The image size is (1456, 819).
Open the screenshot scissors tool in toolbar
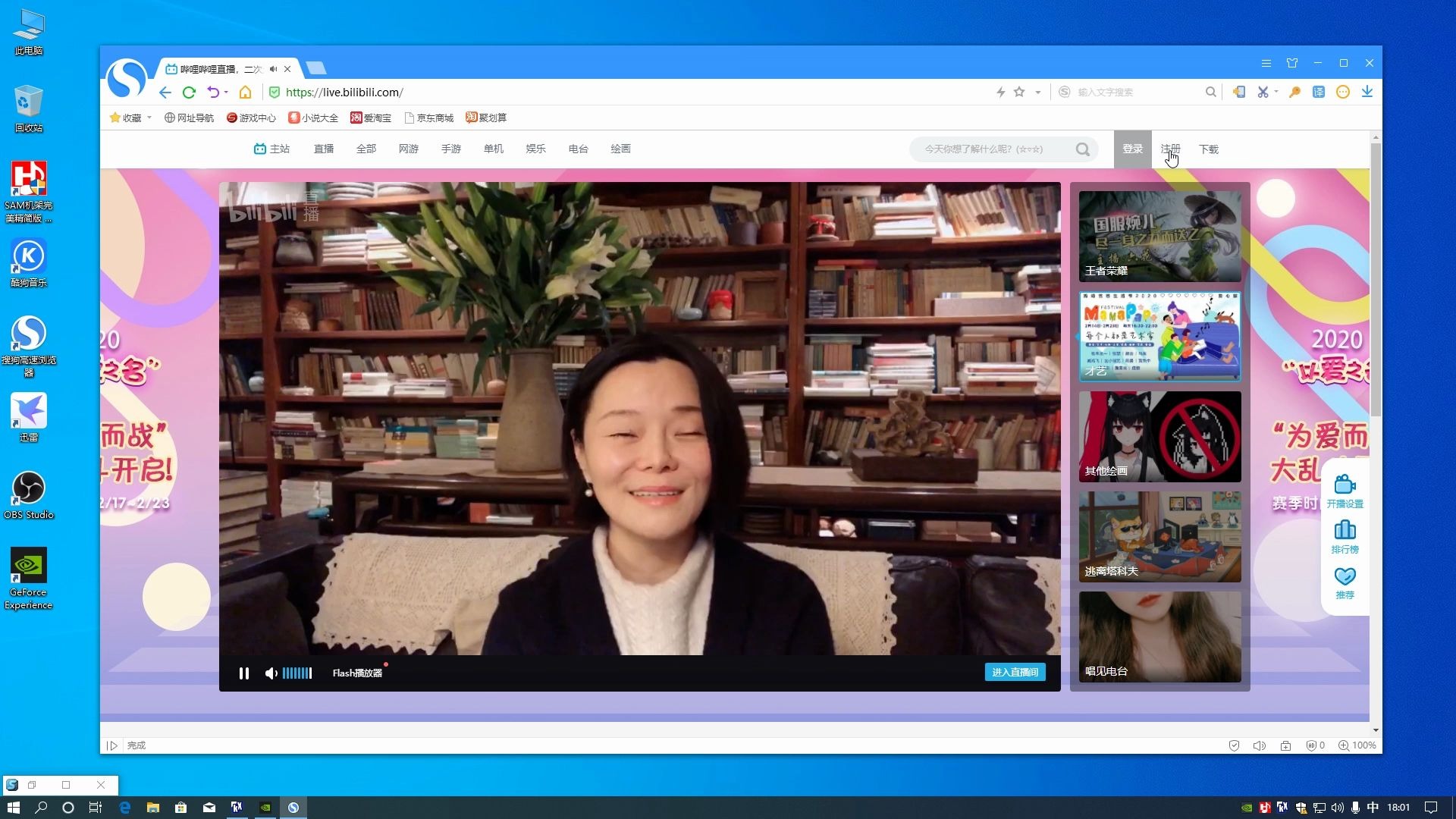coord(1262,92)
